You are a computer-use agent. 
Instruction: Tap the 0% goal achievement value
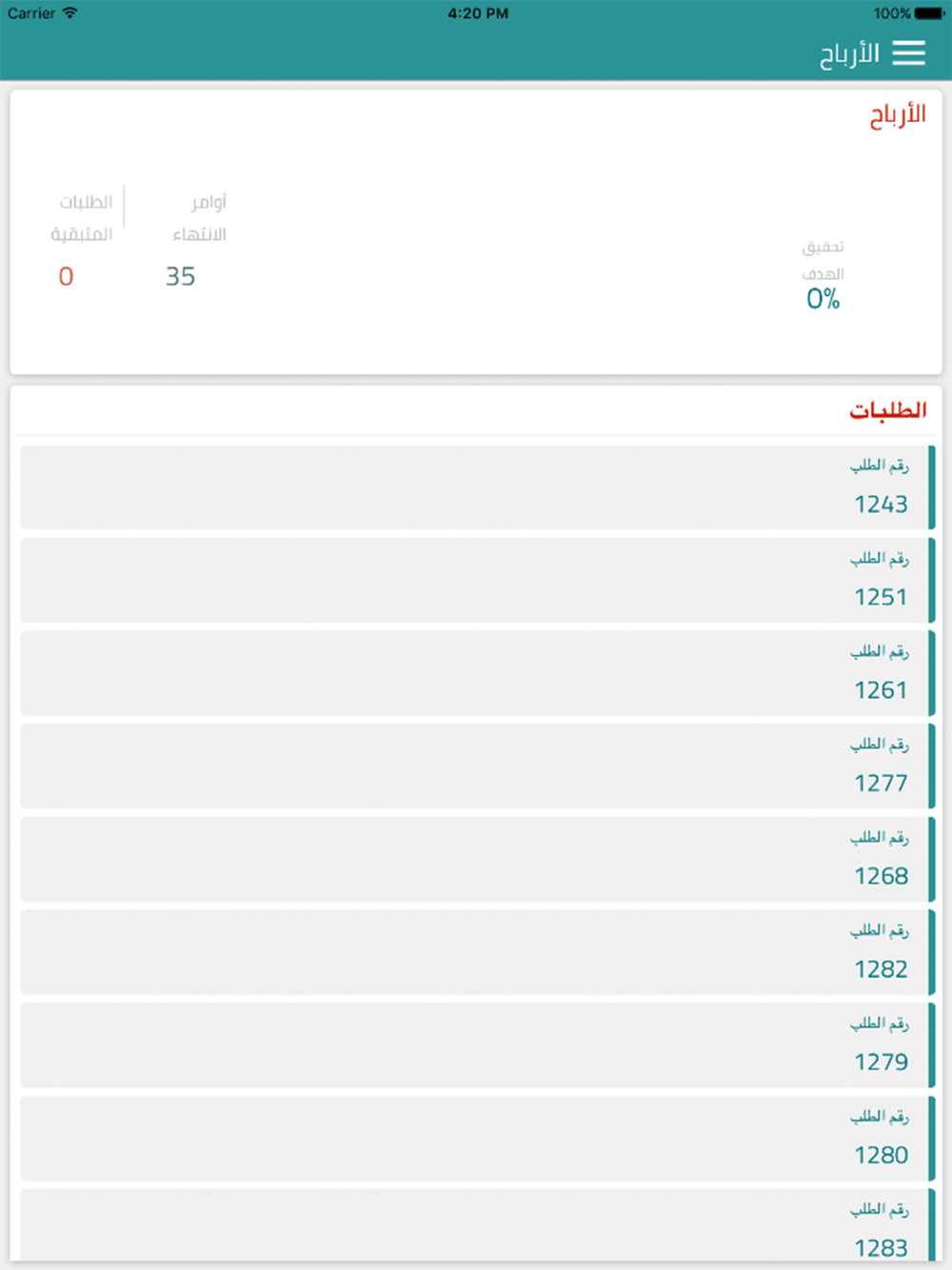(x=823, y=299)
